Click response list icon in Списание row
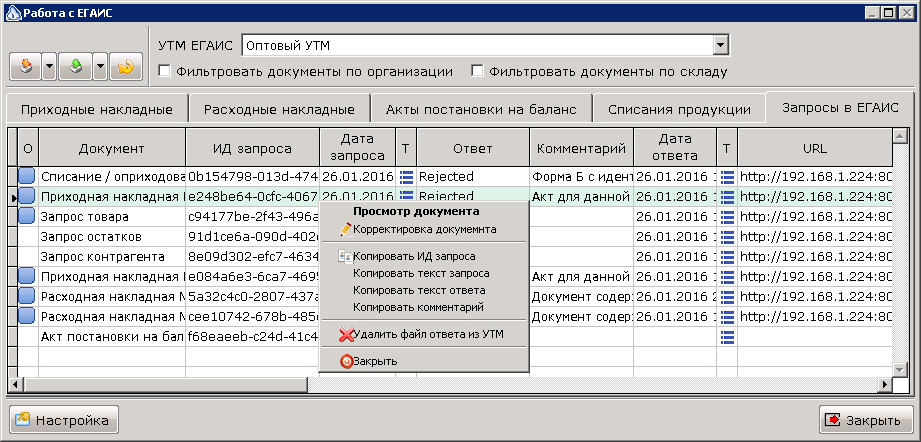Screen dimensions: 921x442 click(727, 177)
